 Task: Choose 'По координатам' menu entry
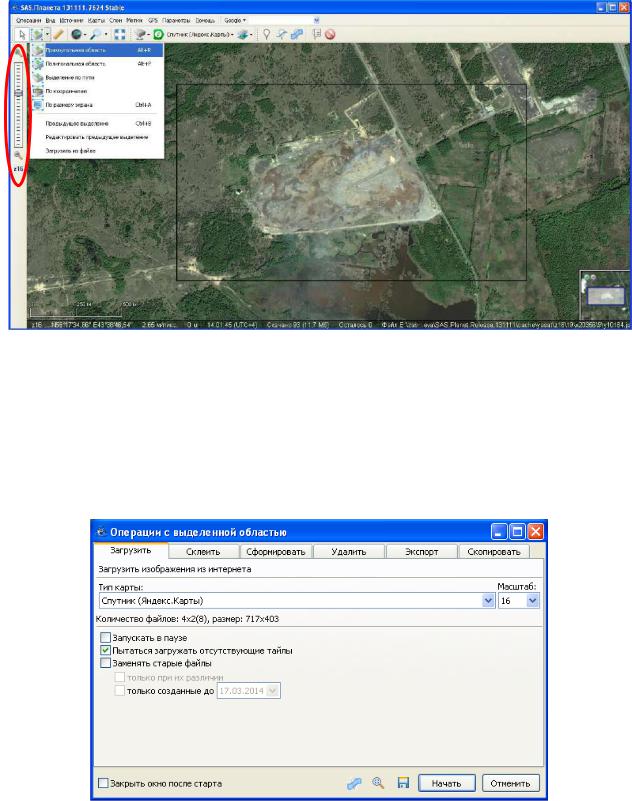point(97,91)
